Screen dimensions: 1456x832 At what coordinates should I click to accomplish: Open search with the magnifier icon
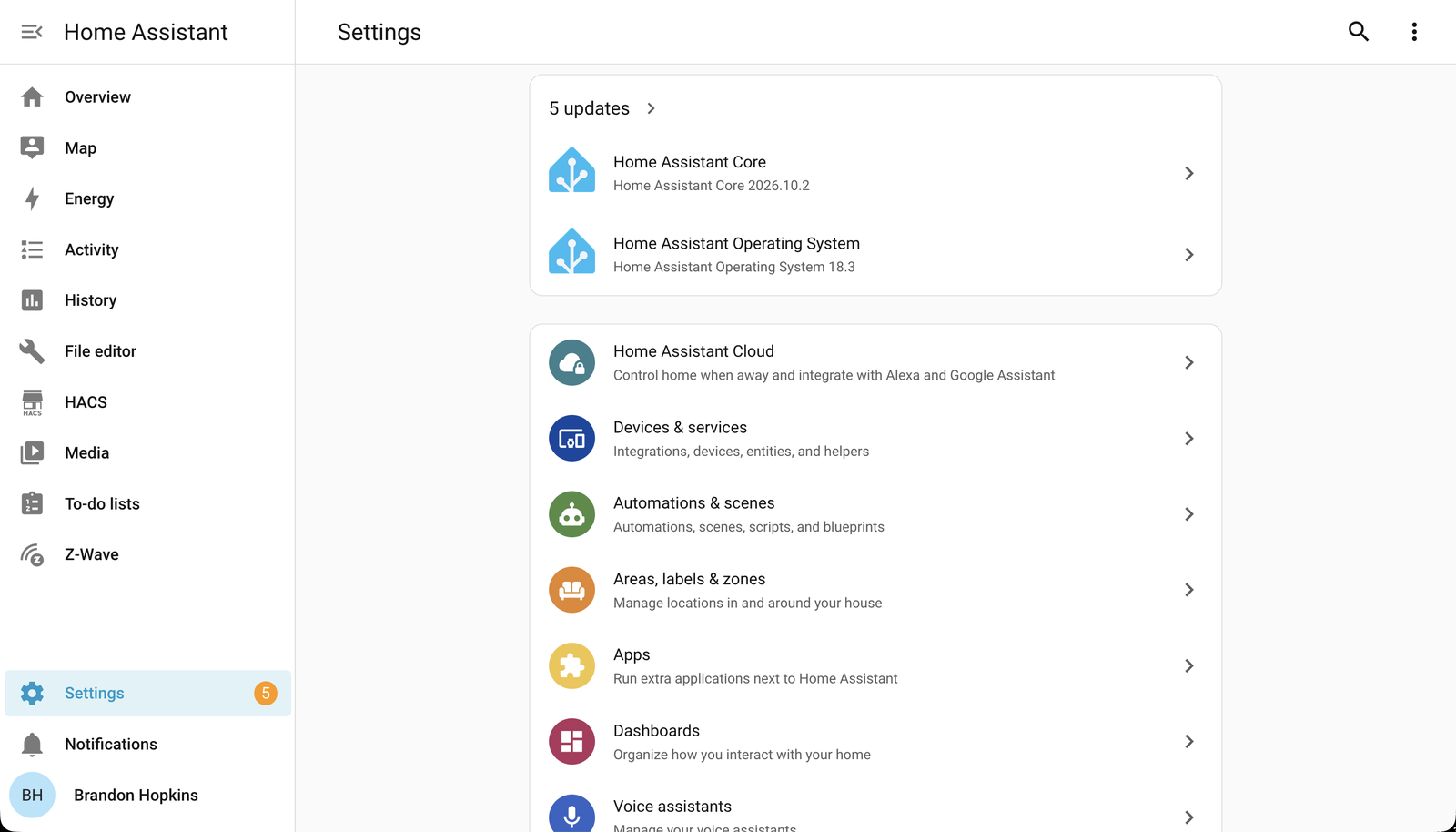coord(1359,32)
